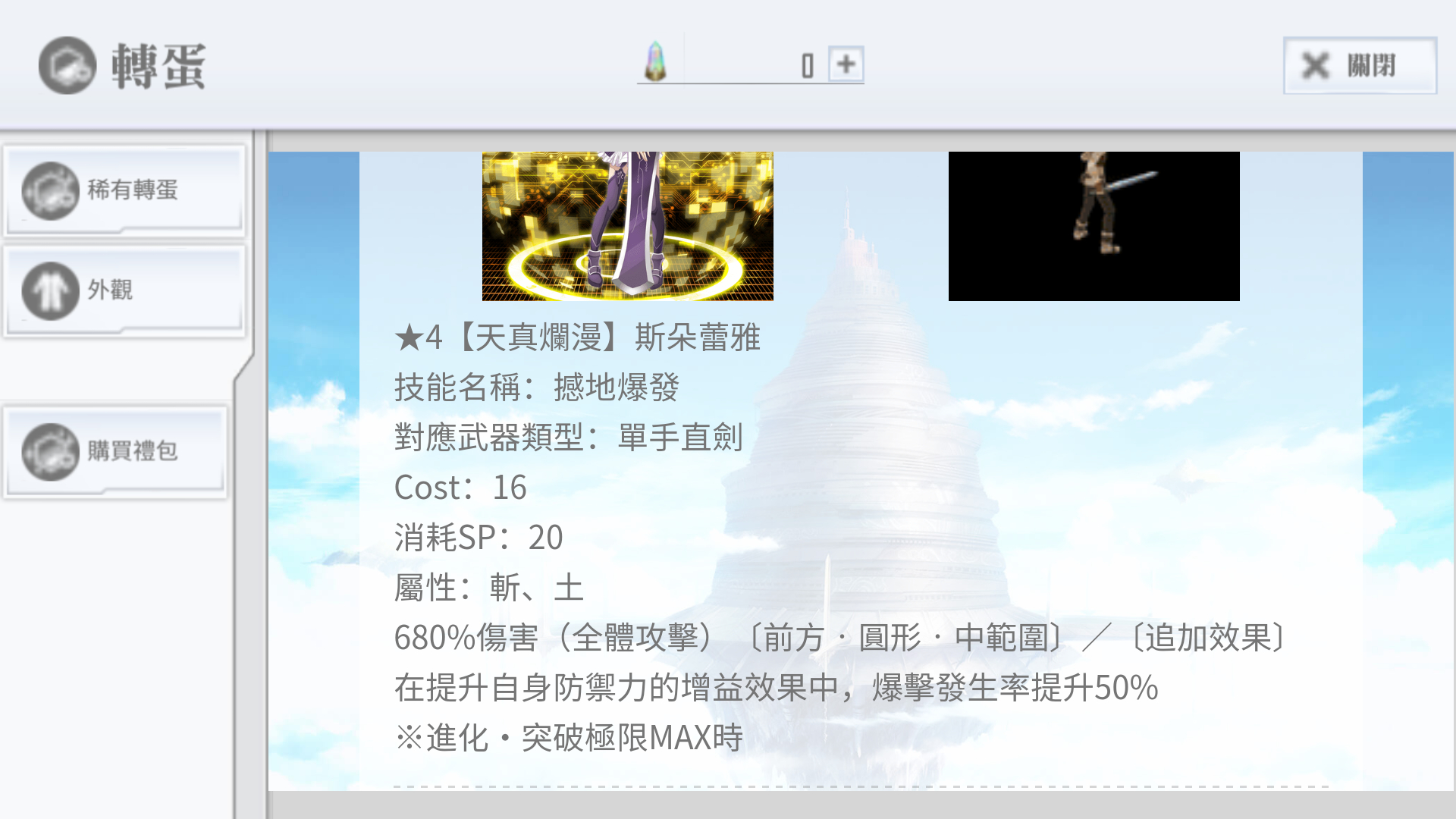Add crystals with the plus button
This screenshot has height=819, width=1456.
coord(846,64)
